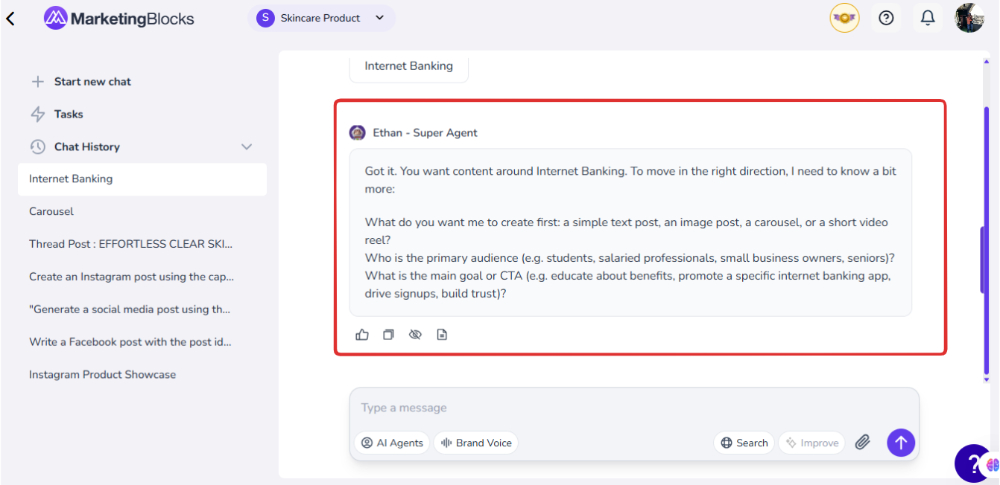Open the Carousel chat from history
Screen dimensions: 1000x485
52,212
